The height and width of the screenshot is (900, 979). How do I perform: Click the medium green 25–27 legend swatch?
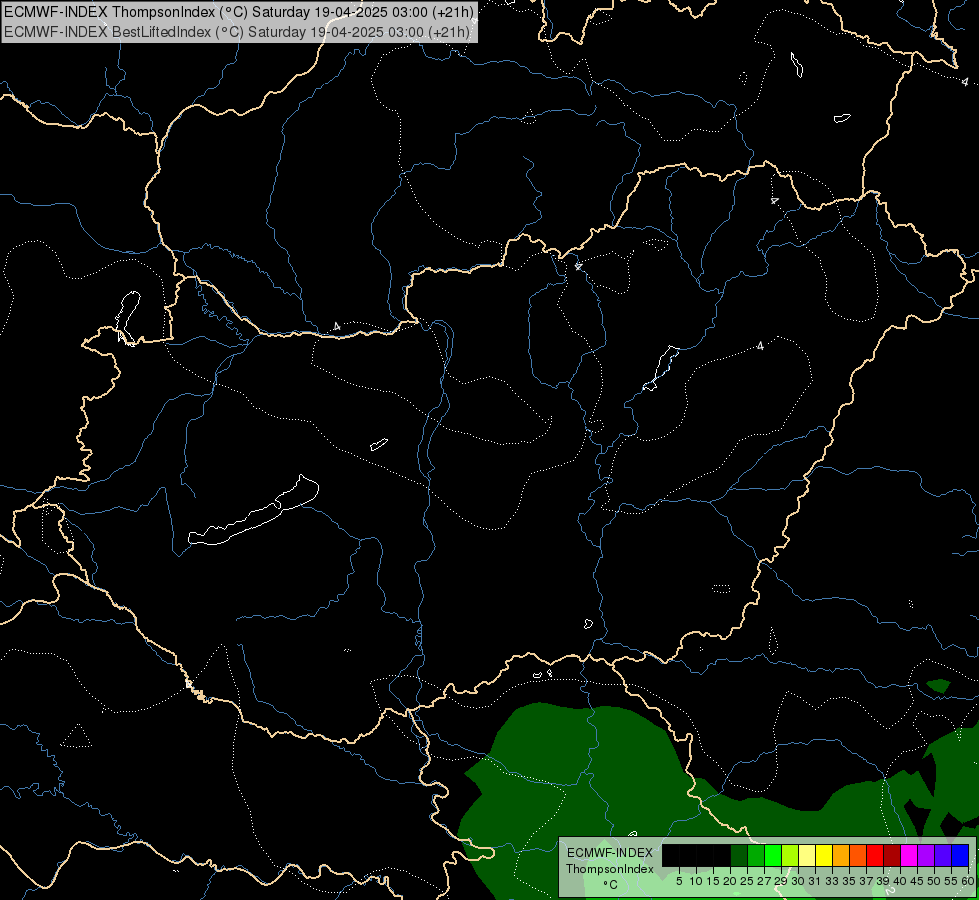[x=756, y=855]
